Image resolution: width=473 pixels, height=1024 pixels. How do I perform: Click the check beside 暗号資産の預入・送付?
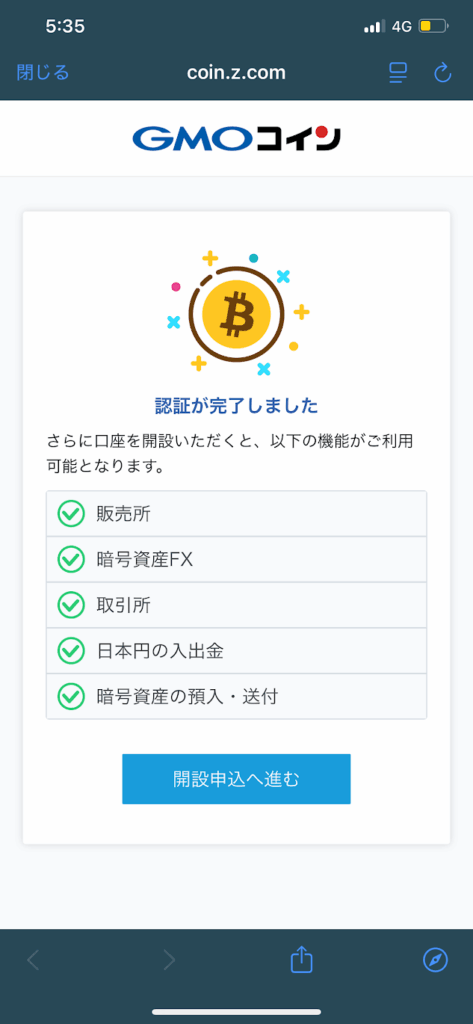[x=71, y=697]
